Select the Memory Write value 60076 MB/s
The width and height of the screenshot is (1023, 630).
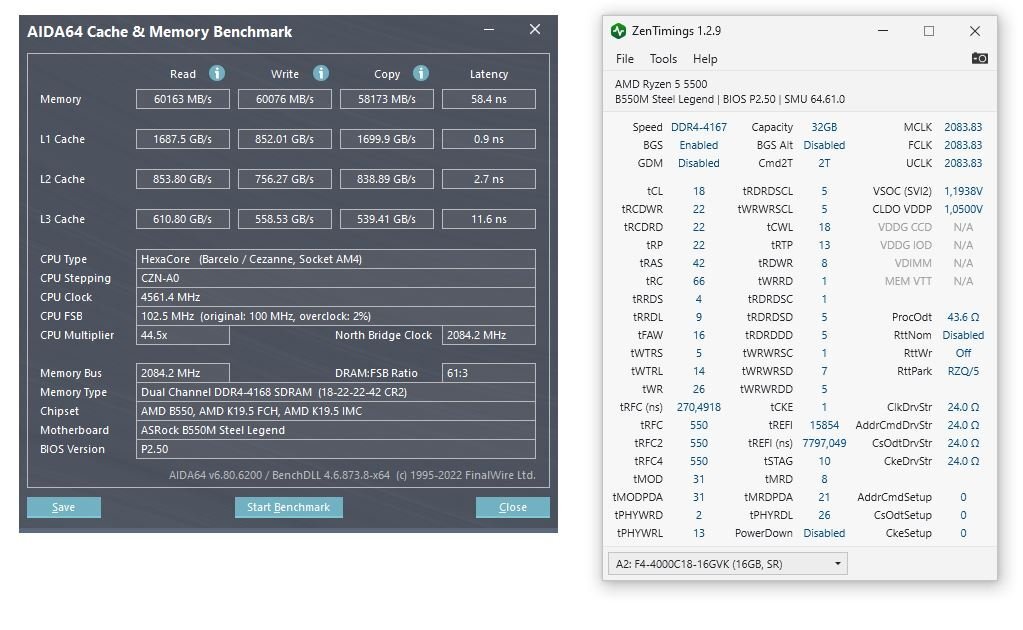click(x=284, y=99)
